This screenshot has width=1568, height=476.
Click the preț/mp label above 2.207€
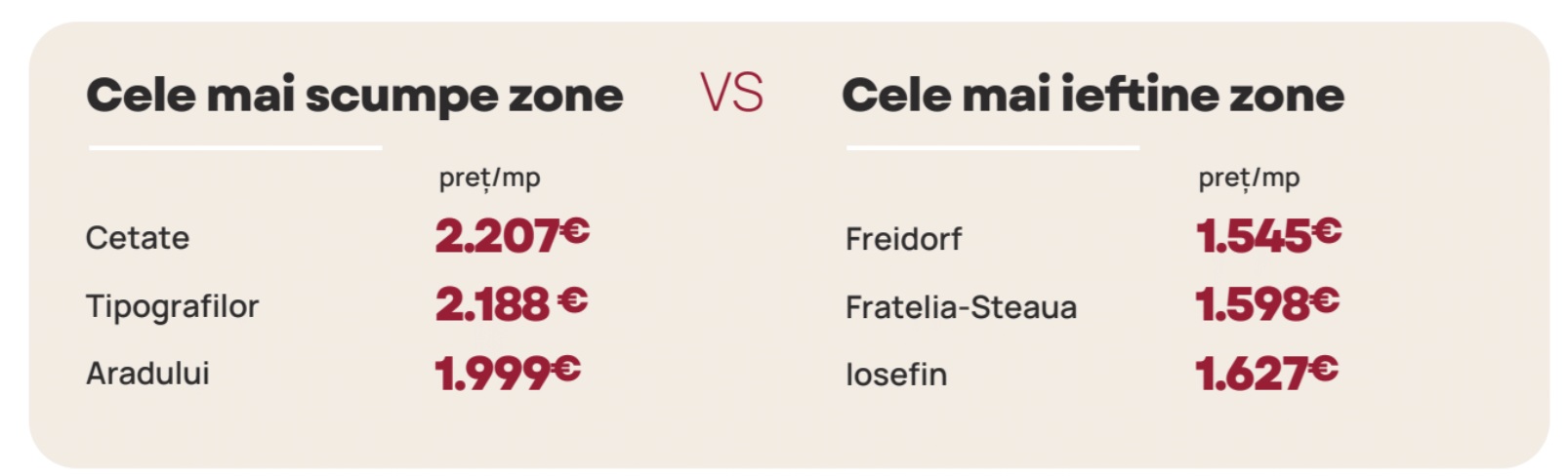(x=489, y=178)
